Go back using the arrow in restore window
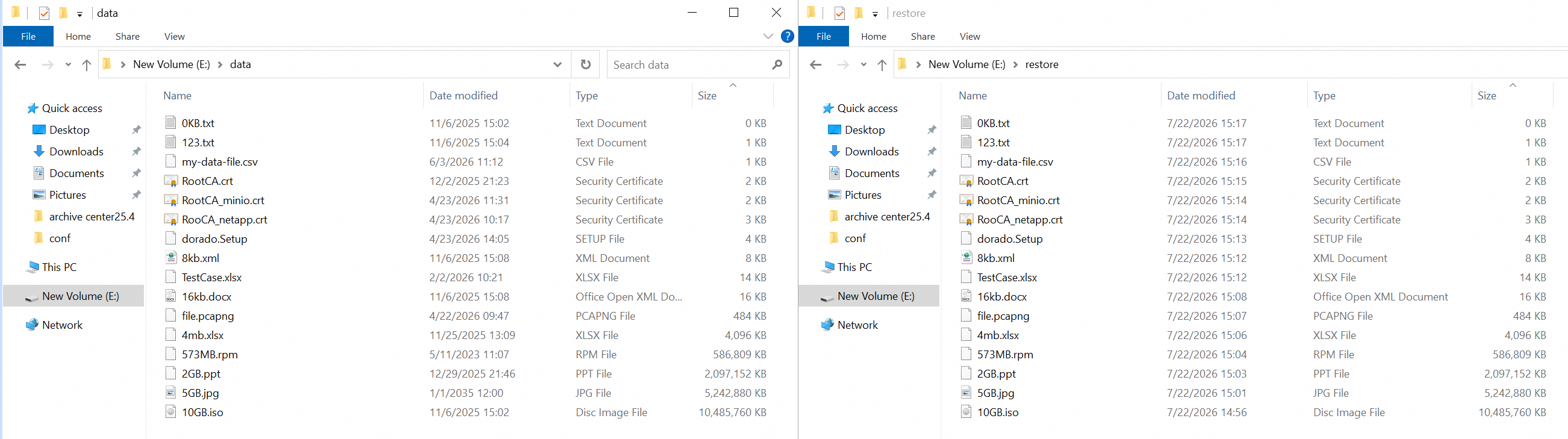1568x439 pixels. pyautogui.click(x=816, y=64)
